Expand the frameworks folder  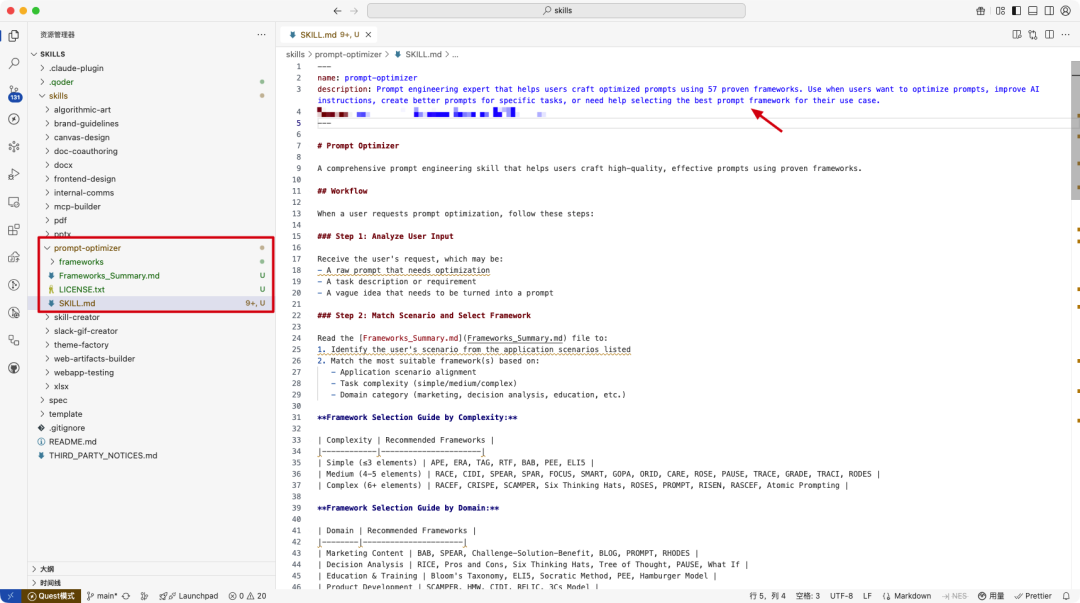(80, 262)
